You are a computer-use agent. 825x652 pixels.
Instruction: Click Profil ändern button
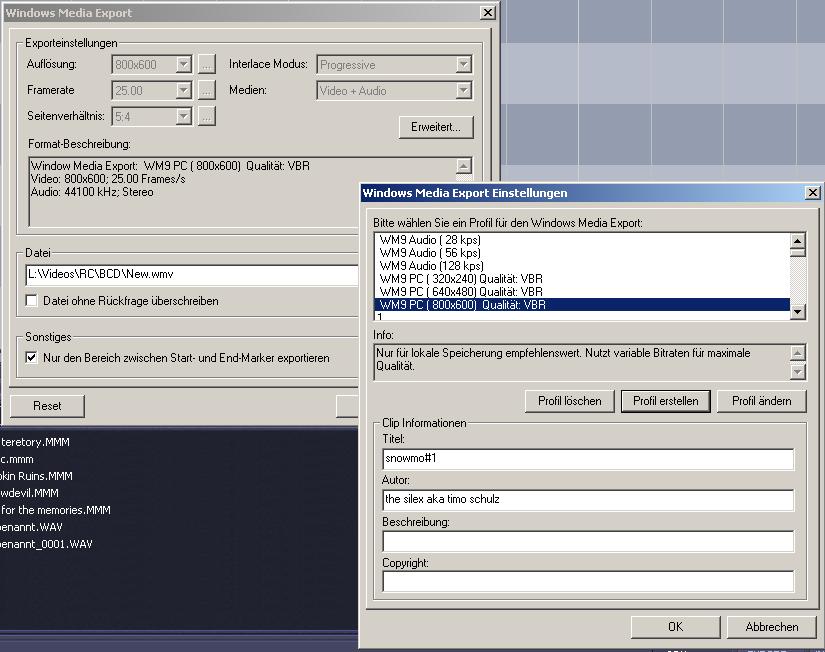click(761, 401)
